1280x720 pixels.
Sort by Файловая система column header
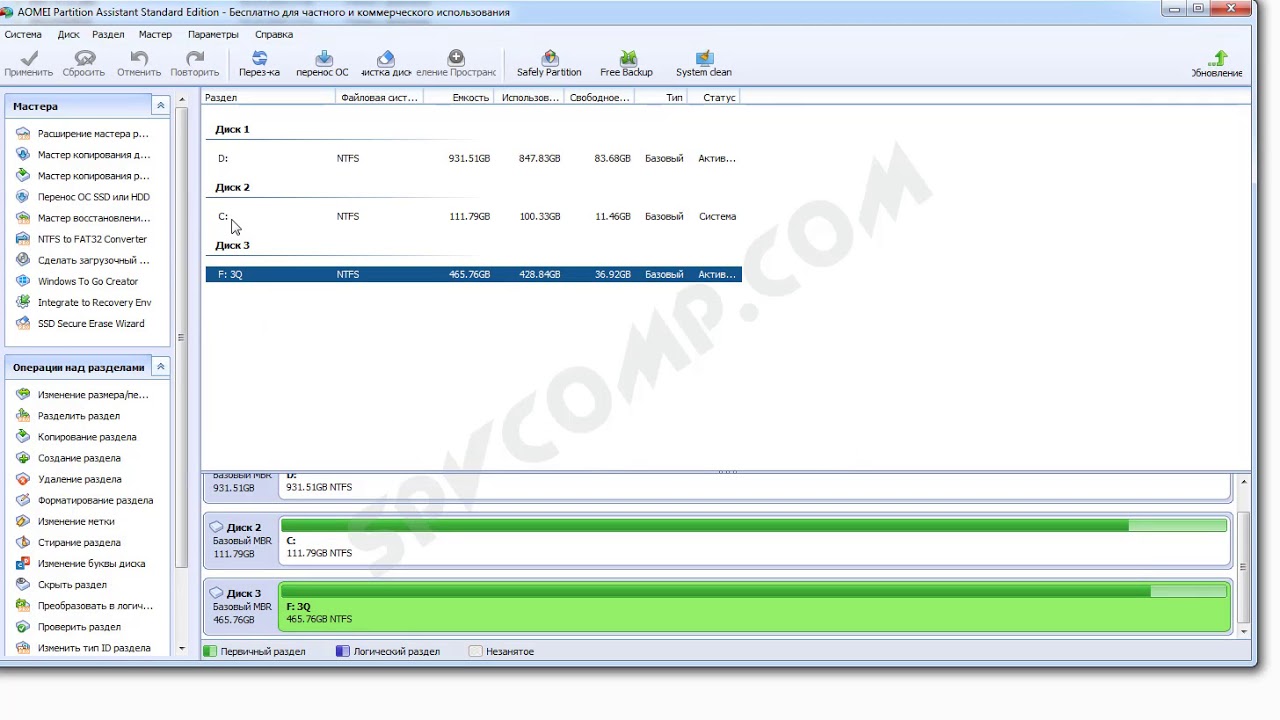(x=379, y=97)
